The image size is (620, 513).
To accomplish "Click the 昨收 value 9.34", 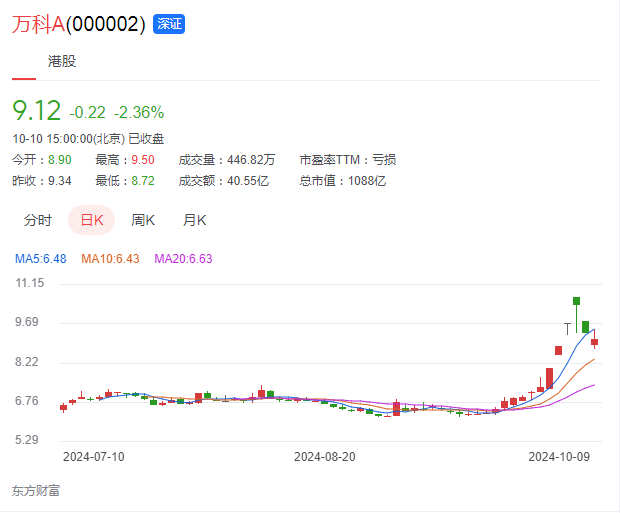I will pyautogui.click(x=60, y=181).
